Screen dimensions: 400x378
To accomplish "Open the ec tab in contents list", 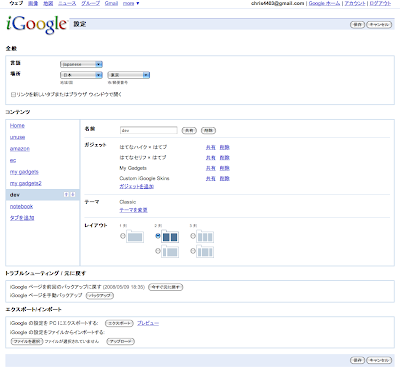I will click(x=13, y=160).
